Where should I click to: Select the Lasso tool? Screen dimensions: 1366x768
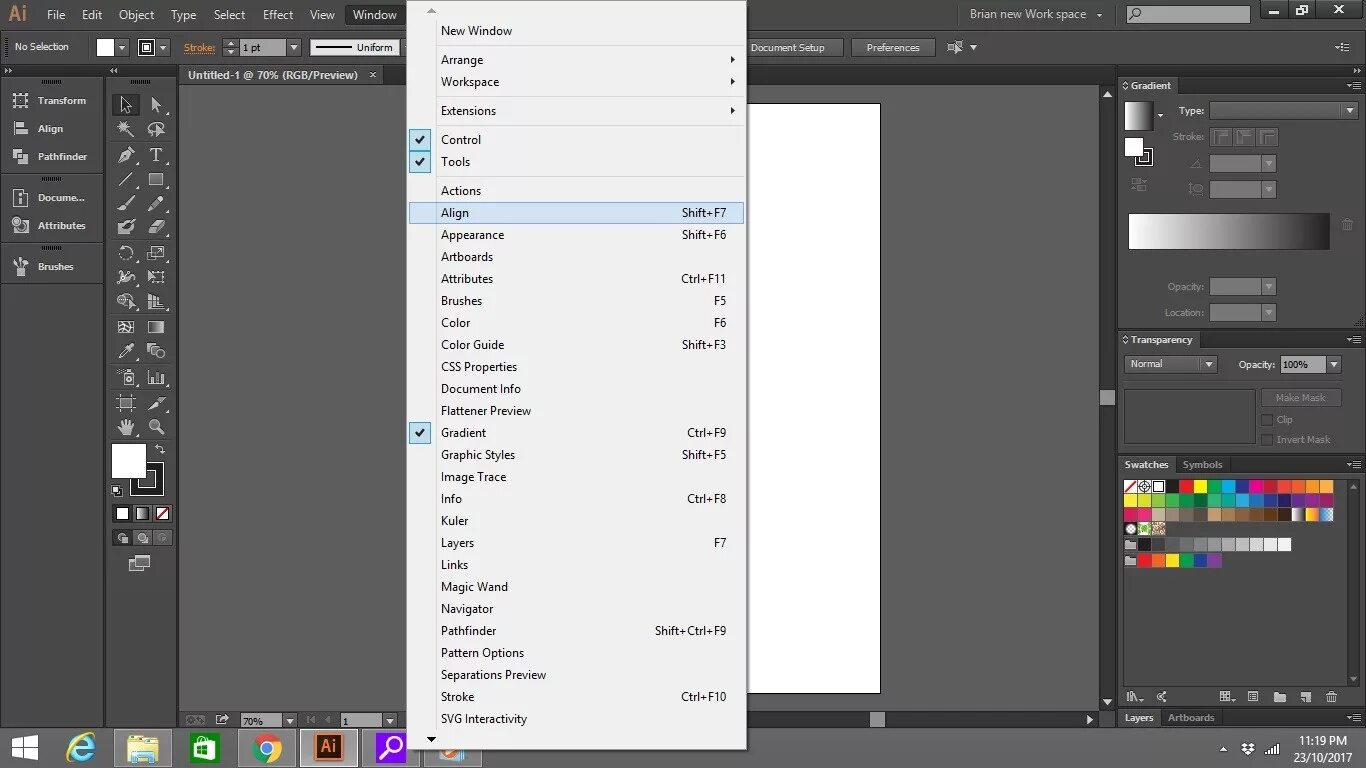(x=156, y=129)
